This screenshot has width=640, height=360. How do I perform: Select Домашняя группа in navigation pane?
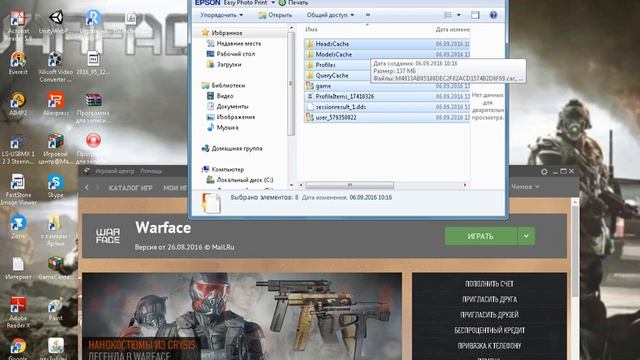232,149
